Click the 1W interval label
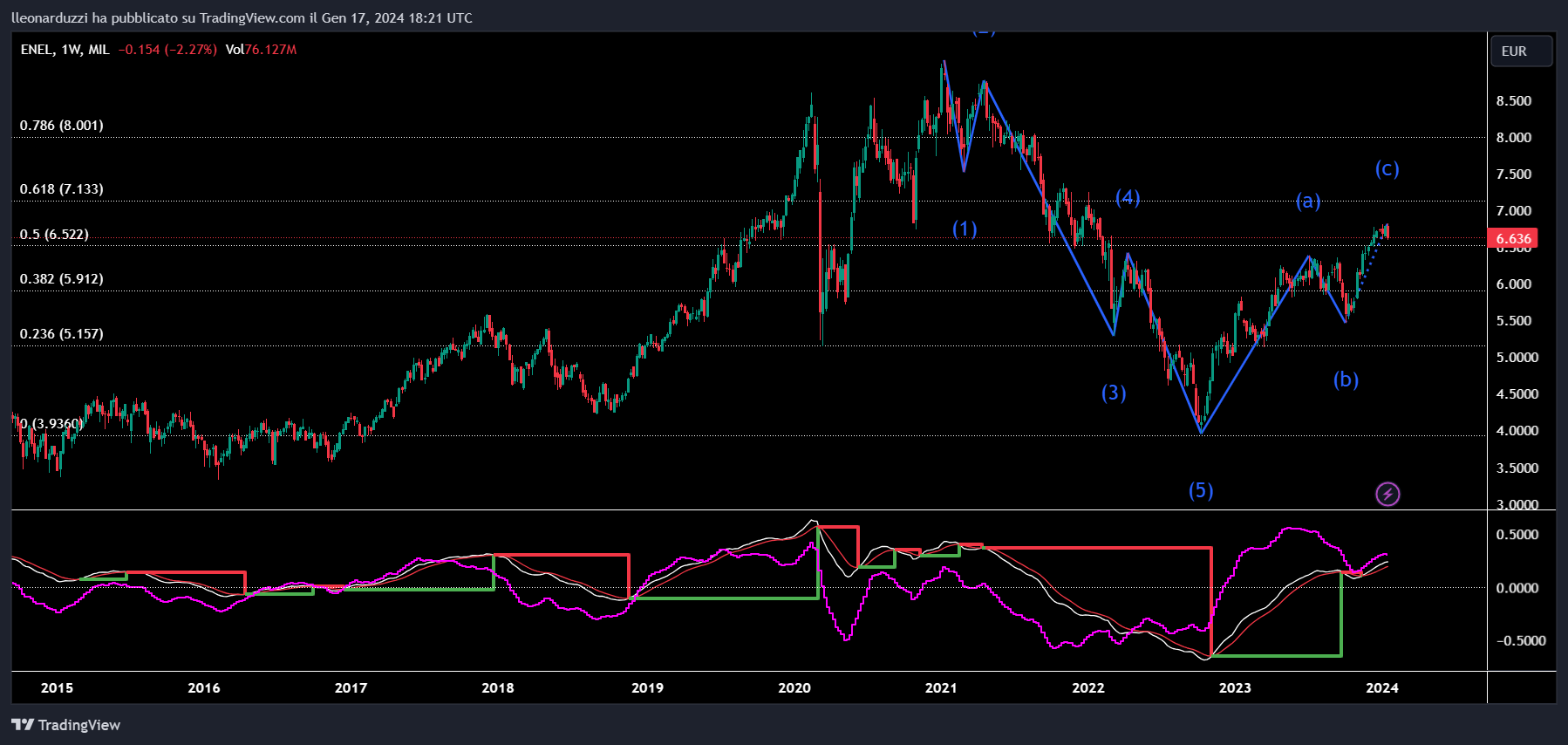The height and width of the screenshot is (745, 1568). pos(71,50)
